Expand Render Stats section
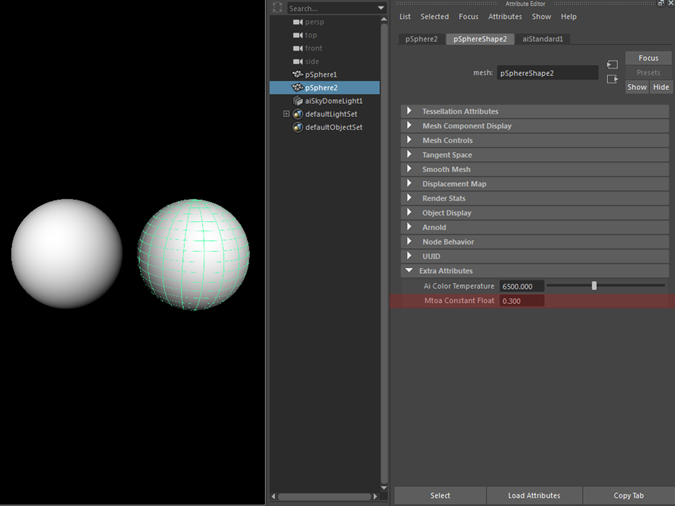The height and width of the screenshot is (506, 675). click(x=535, y=198)
